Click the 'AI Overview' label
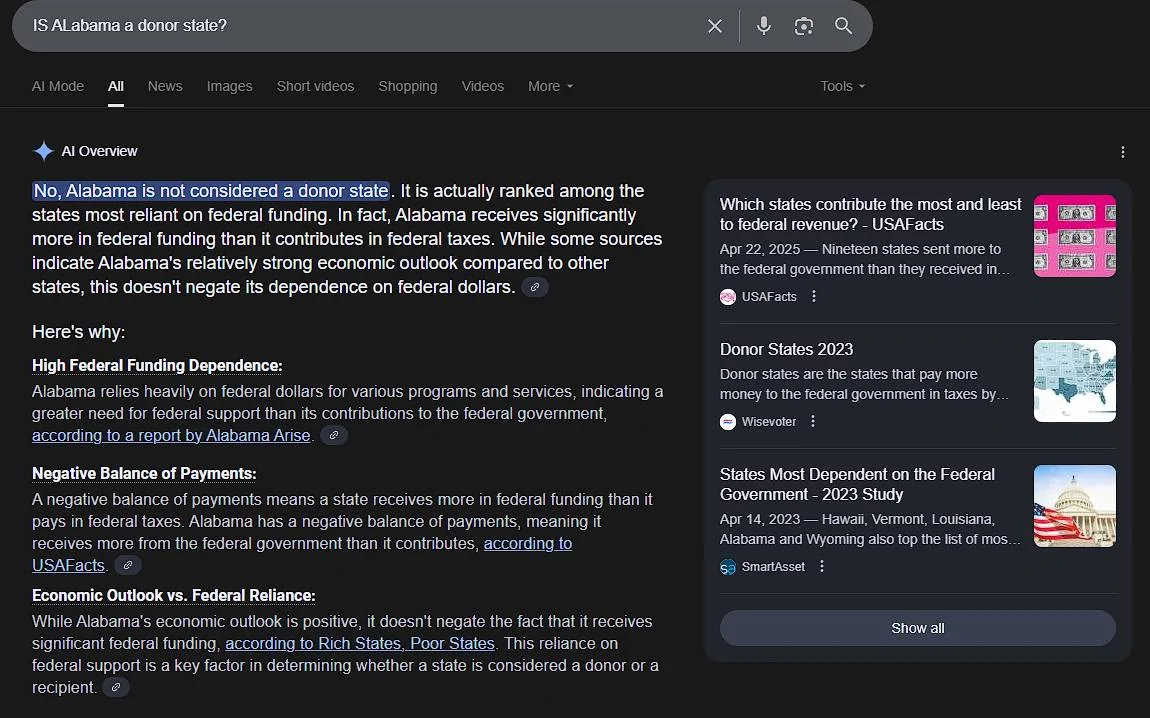Viewport: 1150px width, 718px height. (x=99, y=151)
